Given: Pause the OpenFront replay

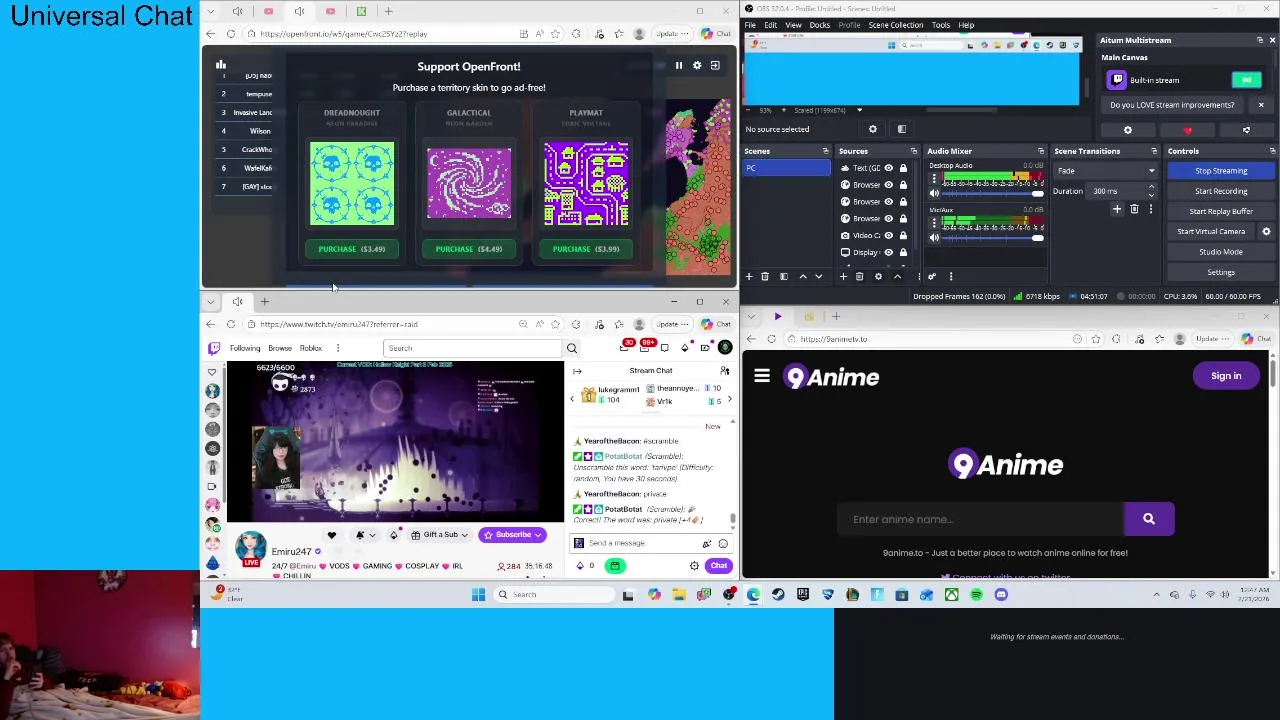Looking at the screenshot, I should point(678,65).
